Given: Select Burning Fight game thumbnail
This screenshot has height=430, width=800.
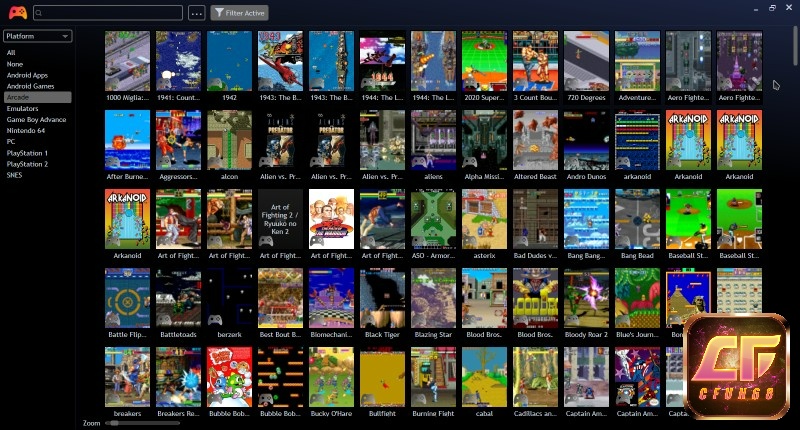Looking at the screenshot, I should 433,377.
